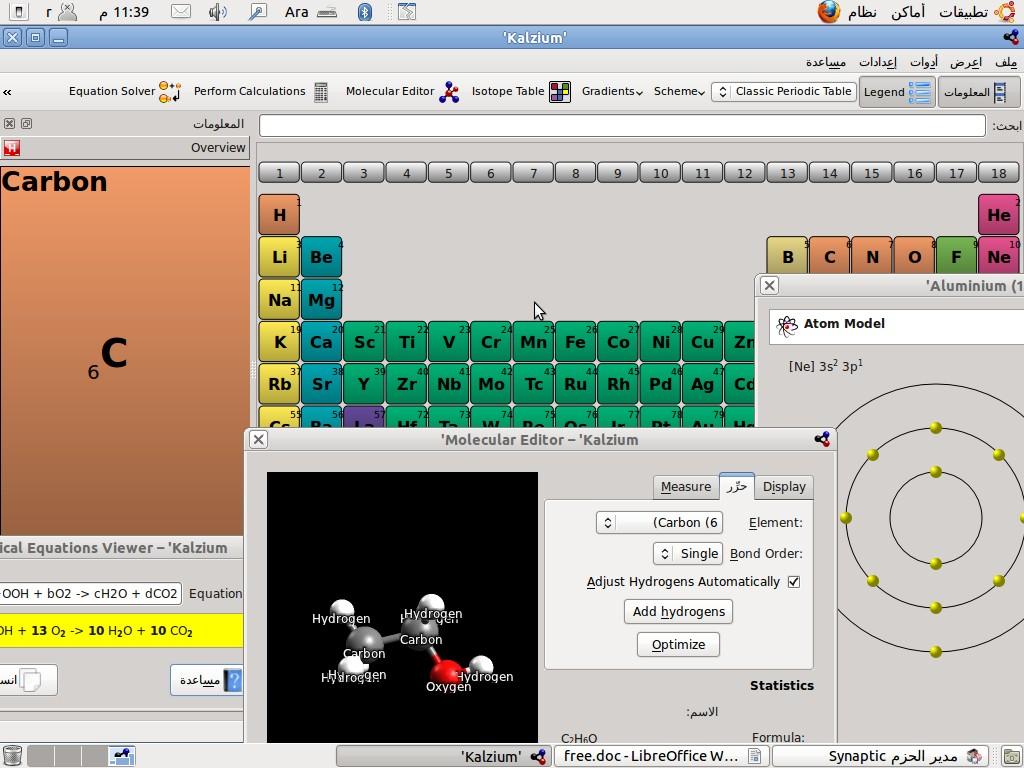This screenshot has height=768, width=1024.
Task: Click the trash icon in bottom panel
Action: 12,756
